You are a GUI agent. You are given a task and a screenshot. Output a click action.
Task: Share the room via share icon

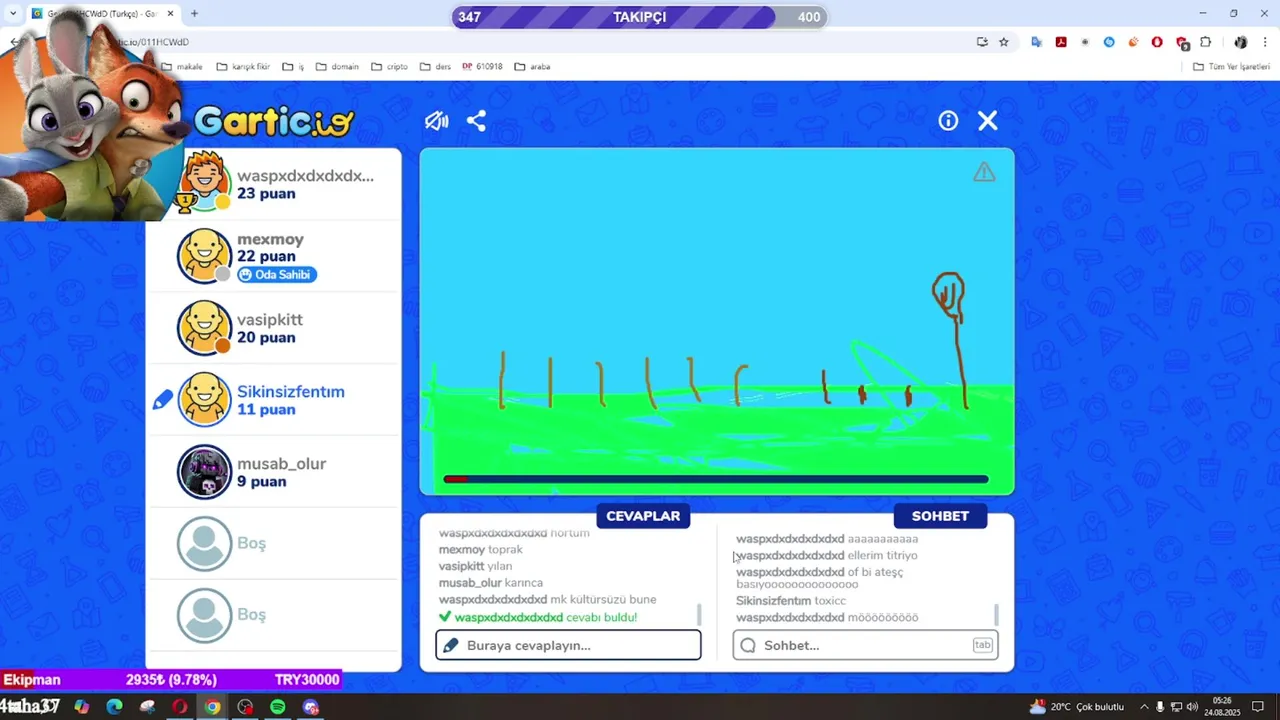tap(476, 121)
